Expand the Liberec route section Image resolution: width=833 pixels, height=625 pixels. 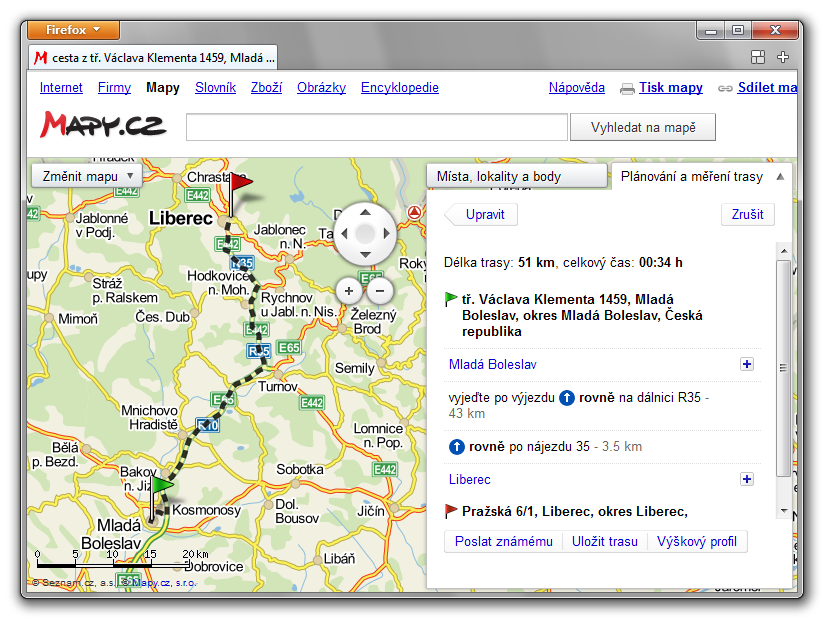[x=746, y=480]
